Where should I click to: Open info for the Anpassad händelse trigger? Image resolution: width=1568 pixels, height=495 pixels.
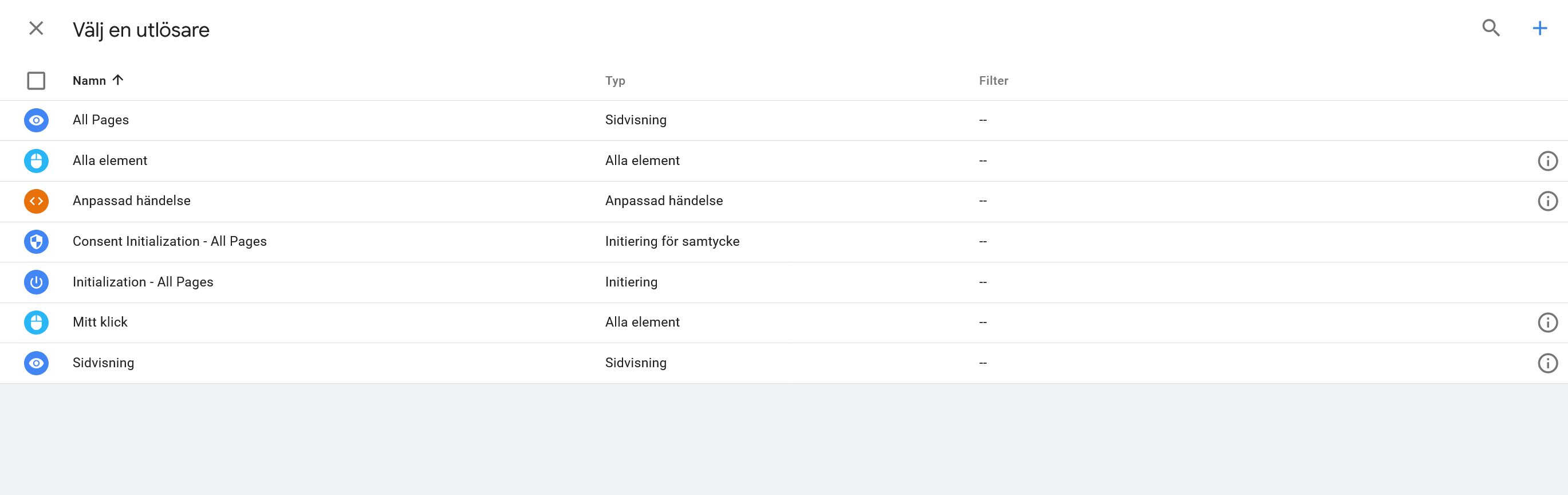tap(1547, 201)
